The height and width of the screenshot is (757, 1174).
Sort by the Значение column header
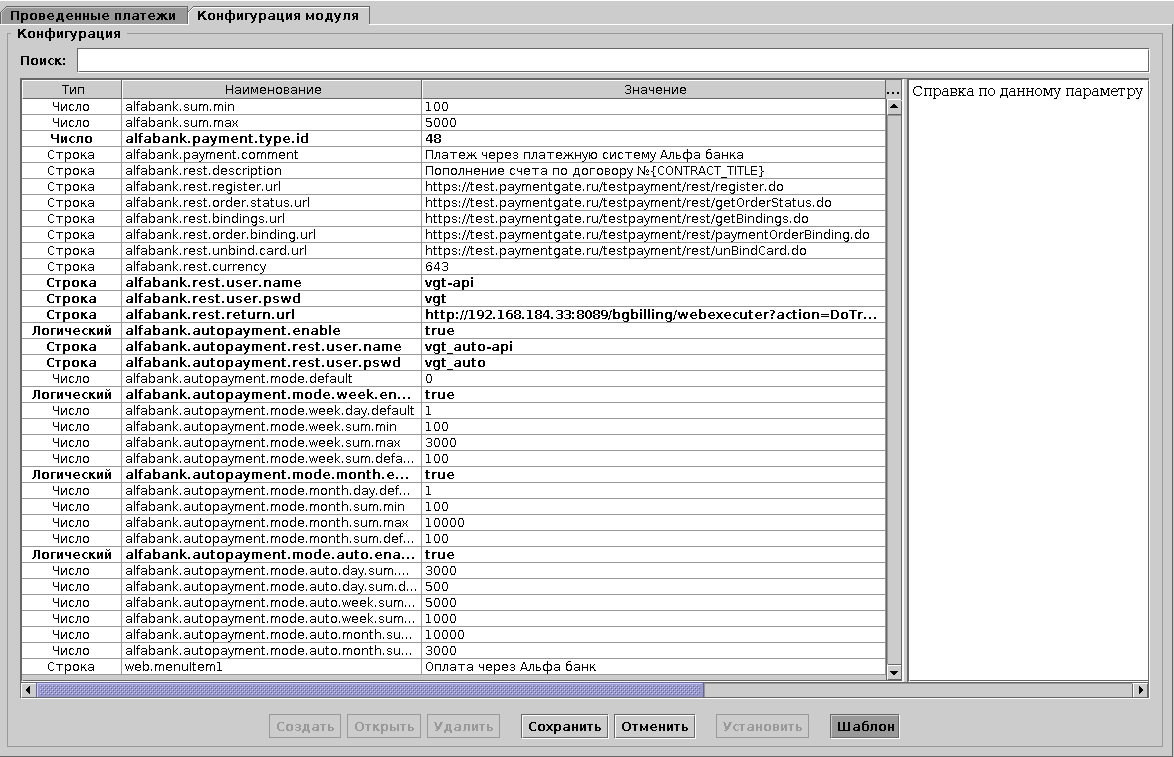tap(655, 89)
